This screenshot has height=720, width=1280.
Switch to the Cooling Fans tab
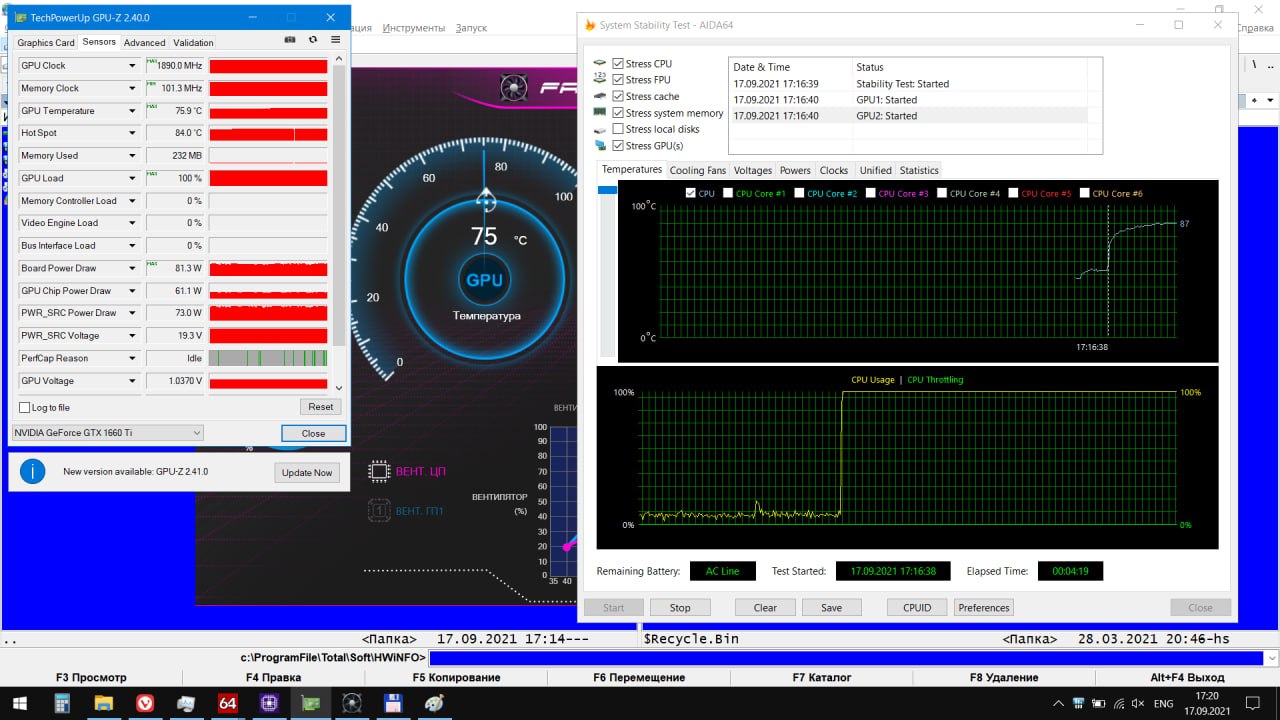pyautogui.click(x=697, y=170)
